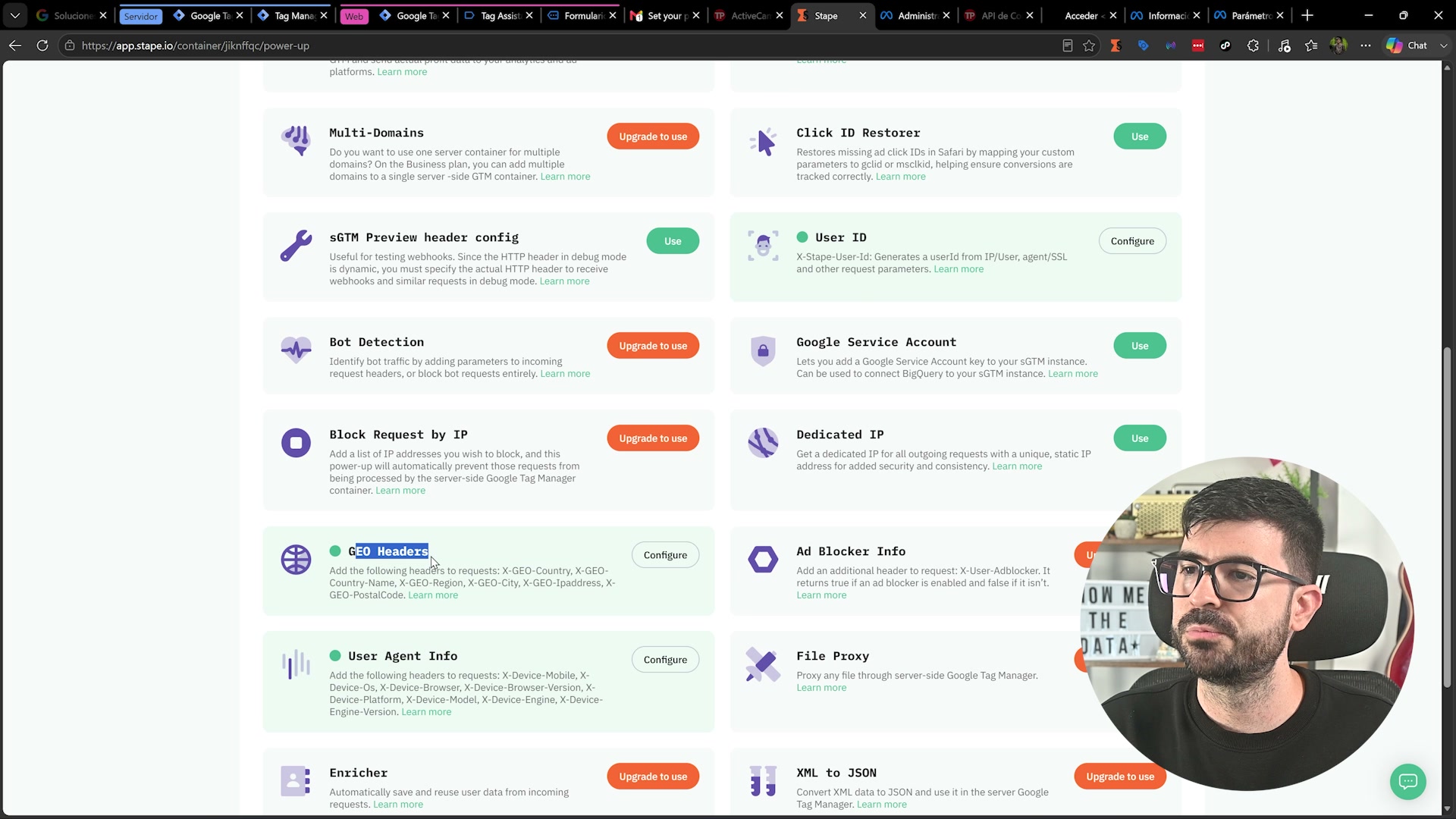Click Upgrade to use for Enricher
Viewport: 1456px width, 819px height.
pyautogui.click(x=653, y=777)
